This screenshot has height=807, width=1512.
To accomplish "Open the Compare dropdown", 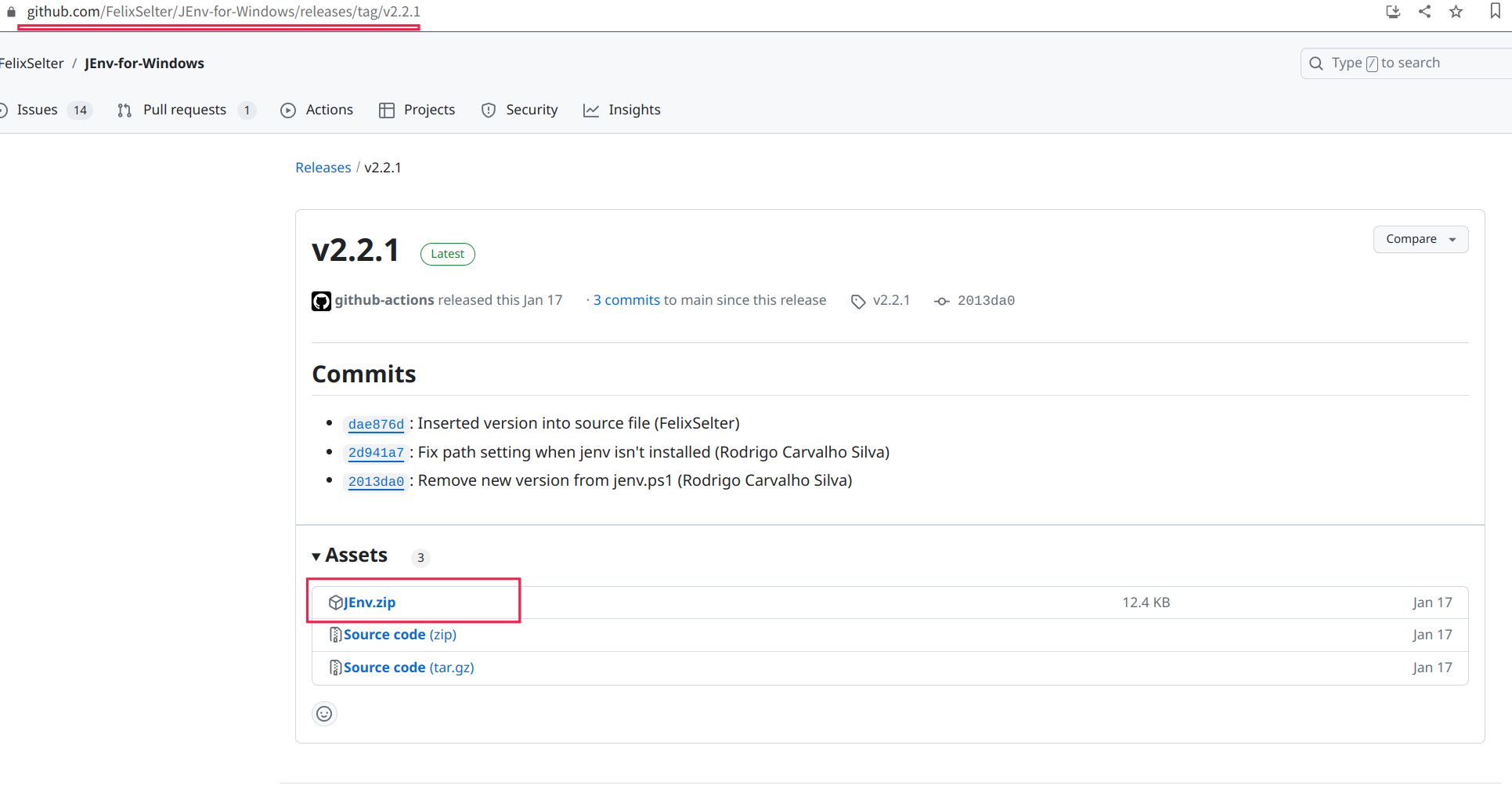I will tap(1420, 239).
